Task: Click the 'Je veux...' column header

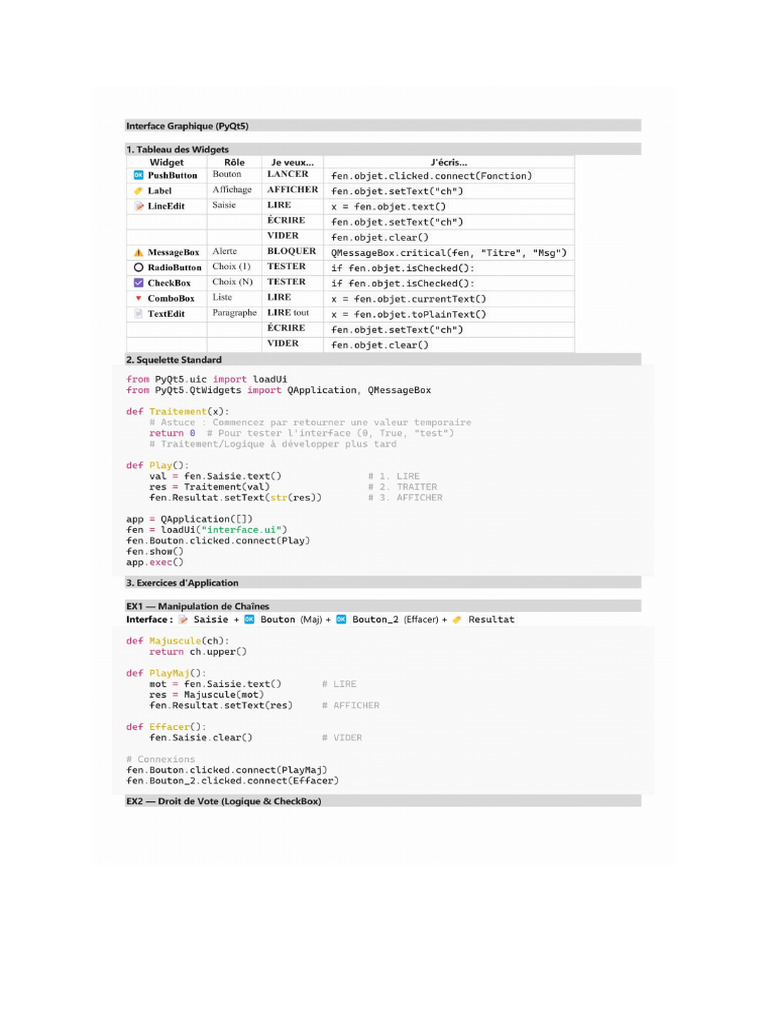Action: click(293, 162)
